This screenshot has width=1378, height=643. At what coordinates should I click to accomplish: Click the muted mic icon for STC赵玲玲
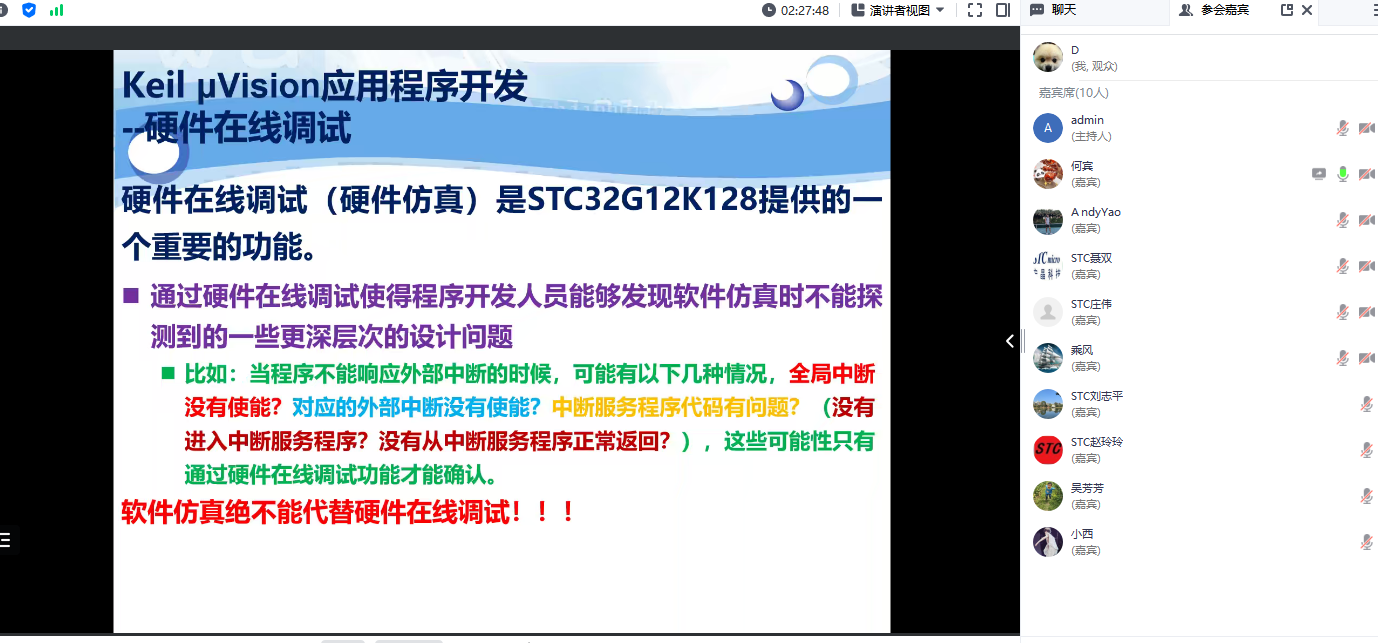[1366, 450]
